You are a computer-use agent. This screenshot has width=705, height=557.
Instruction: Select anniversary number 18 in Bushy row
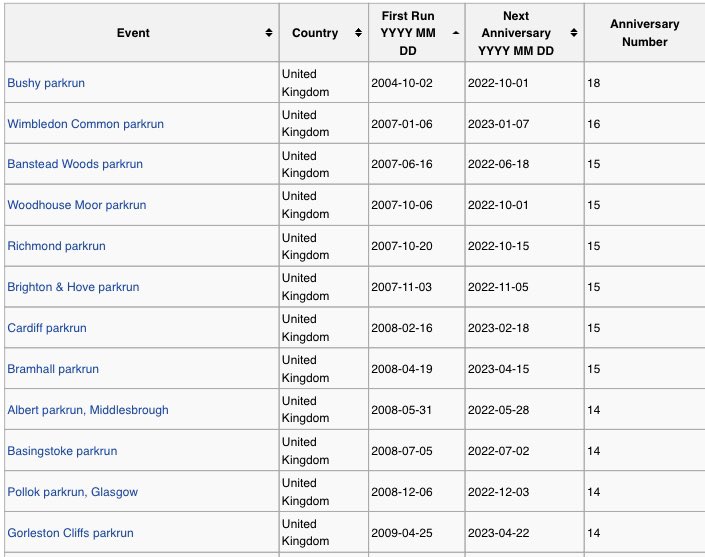point(593,83)
